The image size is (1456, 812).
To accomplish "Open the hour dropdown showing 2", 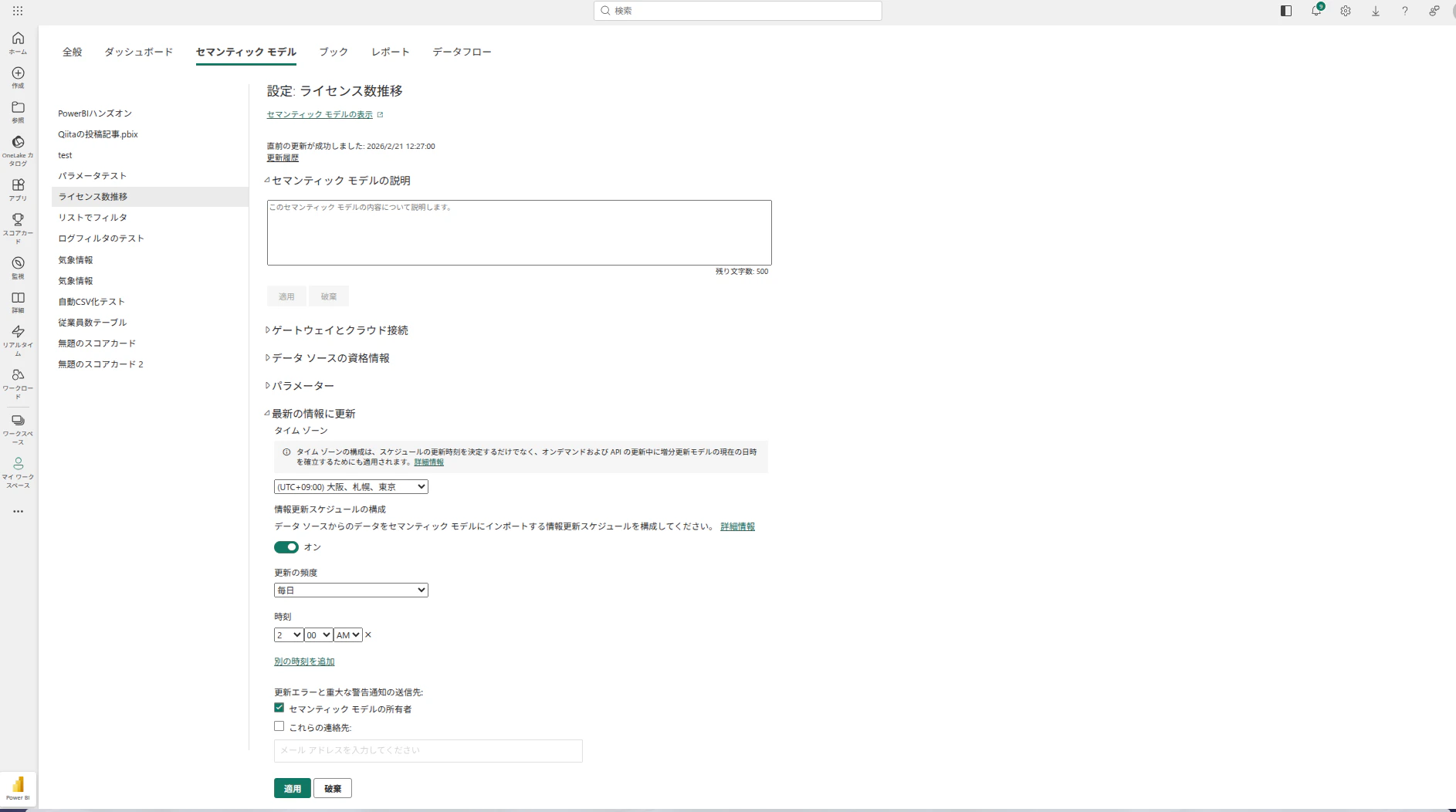I will [289, 634].
